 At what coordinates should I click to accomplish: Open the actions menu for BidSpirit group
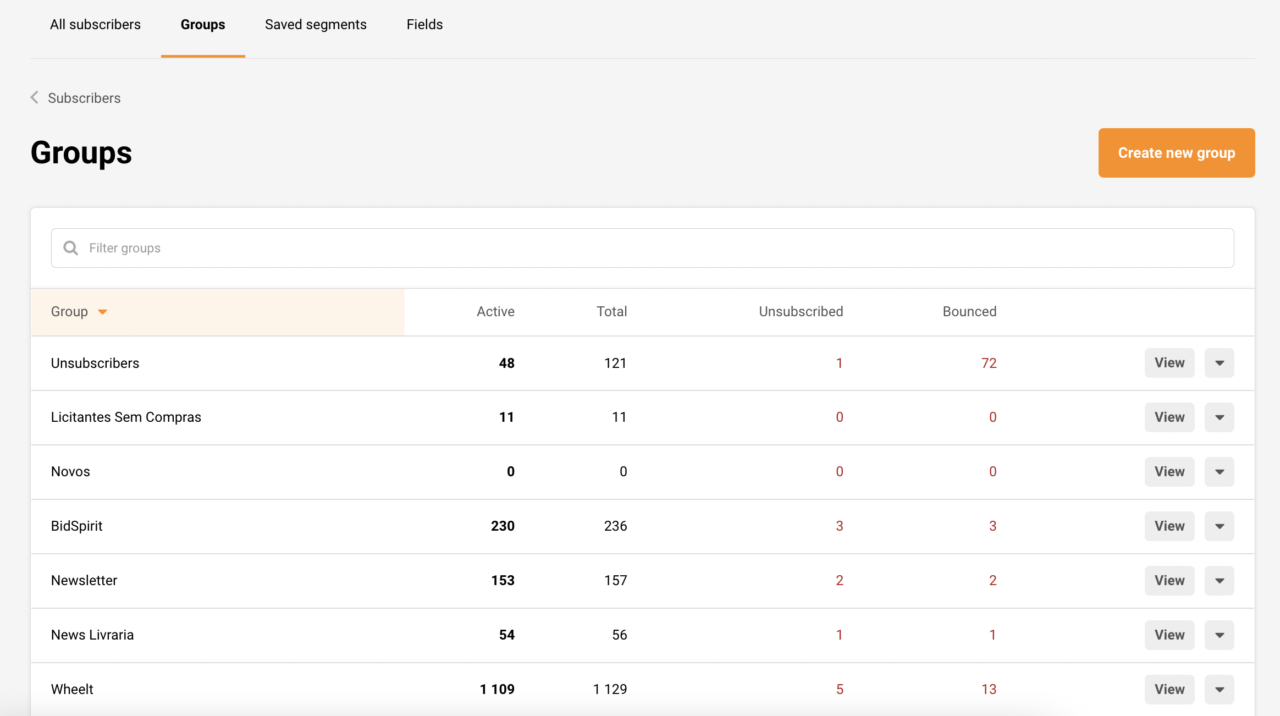point(1219,526)
